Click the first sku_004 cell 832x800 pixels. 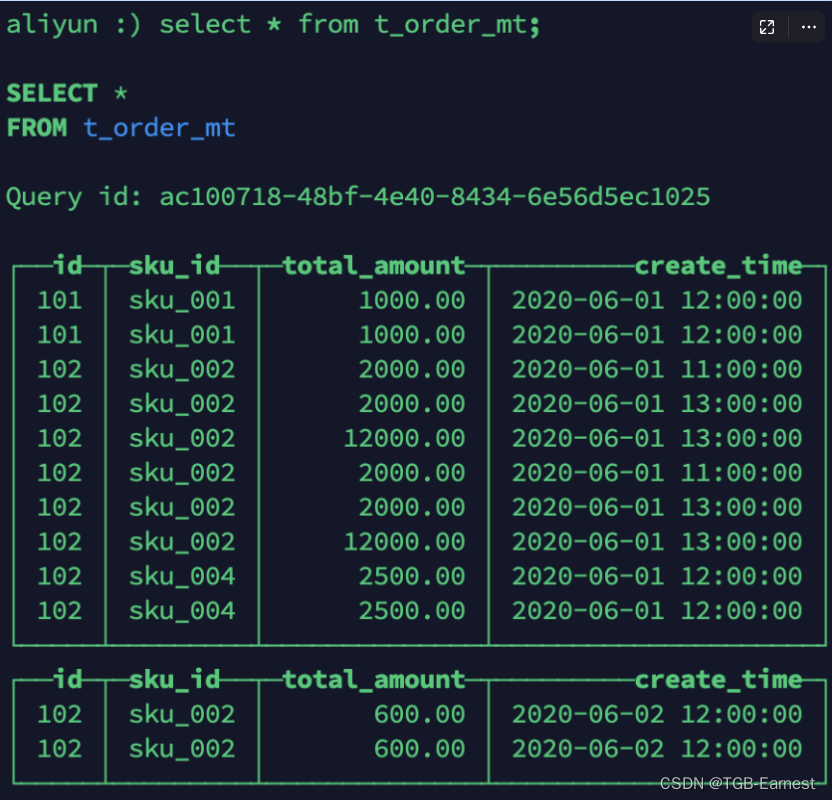click(182, 576)
